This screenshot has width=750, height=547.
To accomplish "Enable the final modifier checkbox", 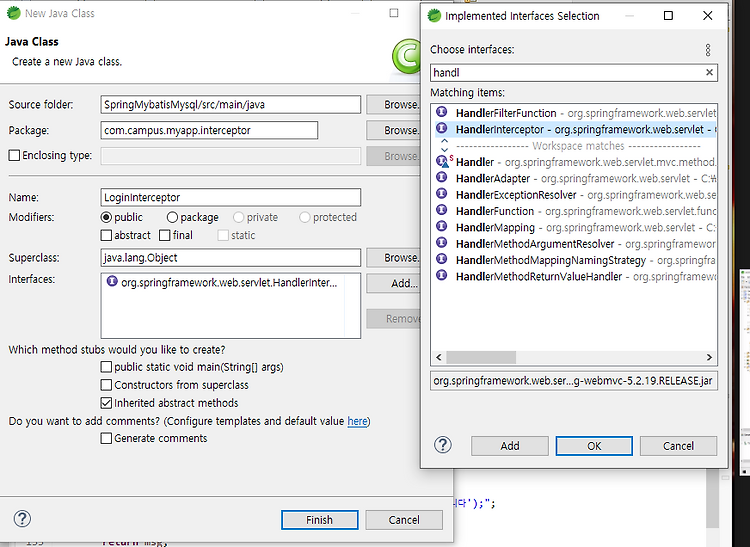I will coord(165,235).
